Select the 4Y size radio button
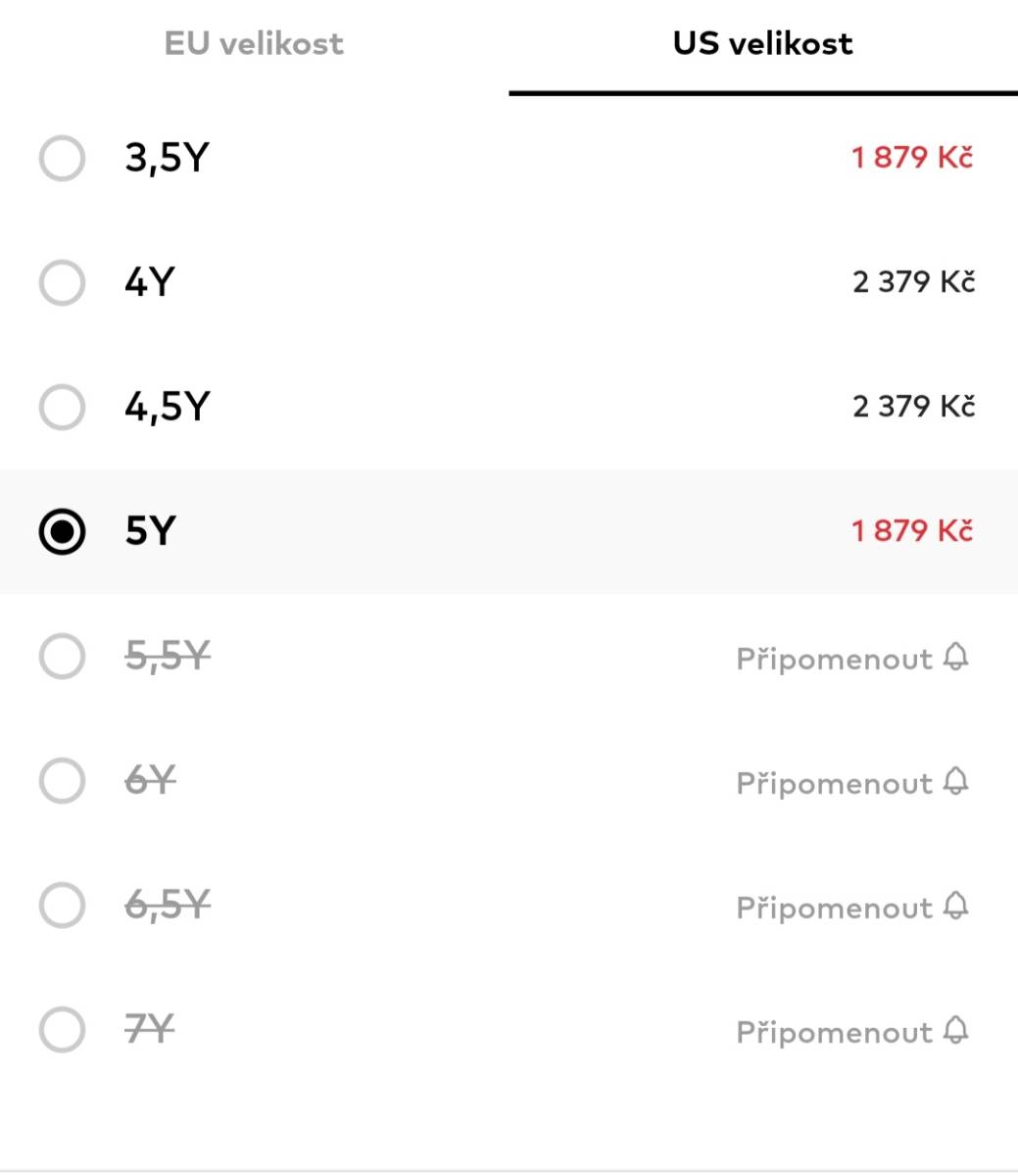This screenshot has width=1018, height=1176. pos(62,282)
